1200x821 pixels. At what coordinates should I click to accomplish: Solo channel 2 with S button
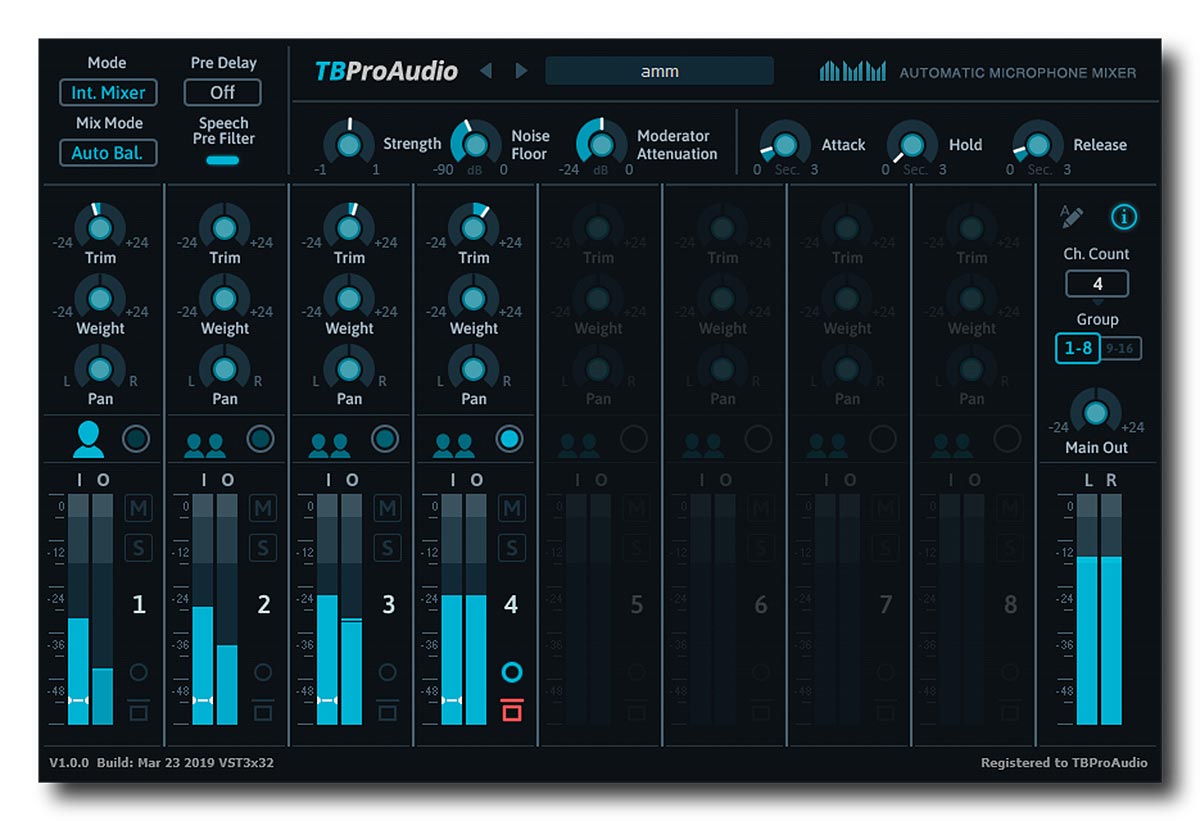pos(262,547)
